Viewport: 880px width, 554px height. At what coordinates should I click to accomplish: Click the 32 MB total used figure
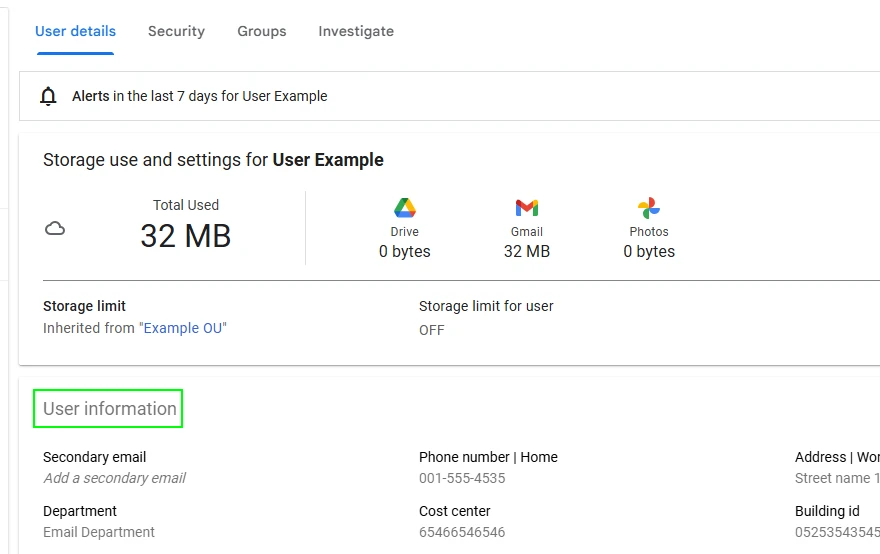coord(186,236)
